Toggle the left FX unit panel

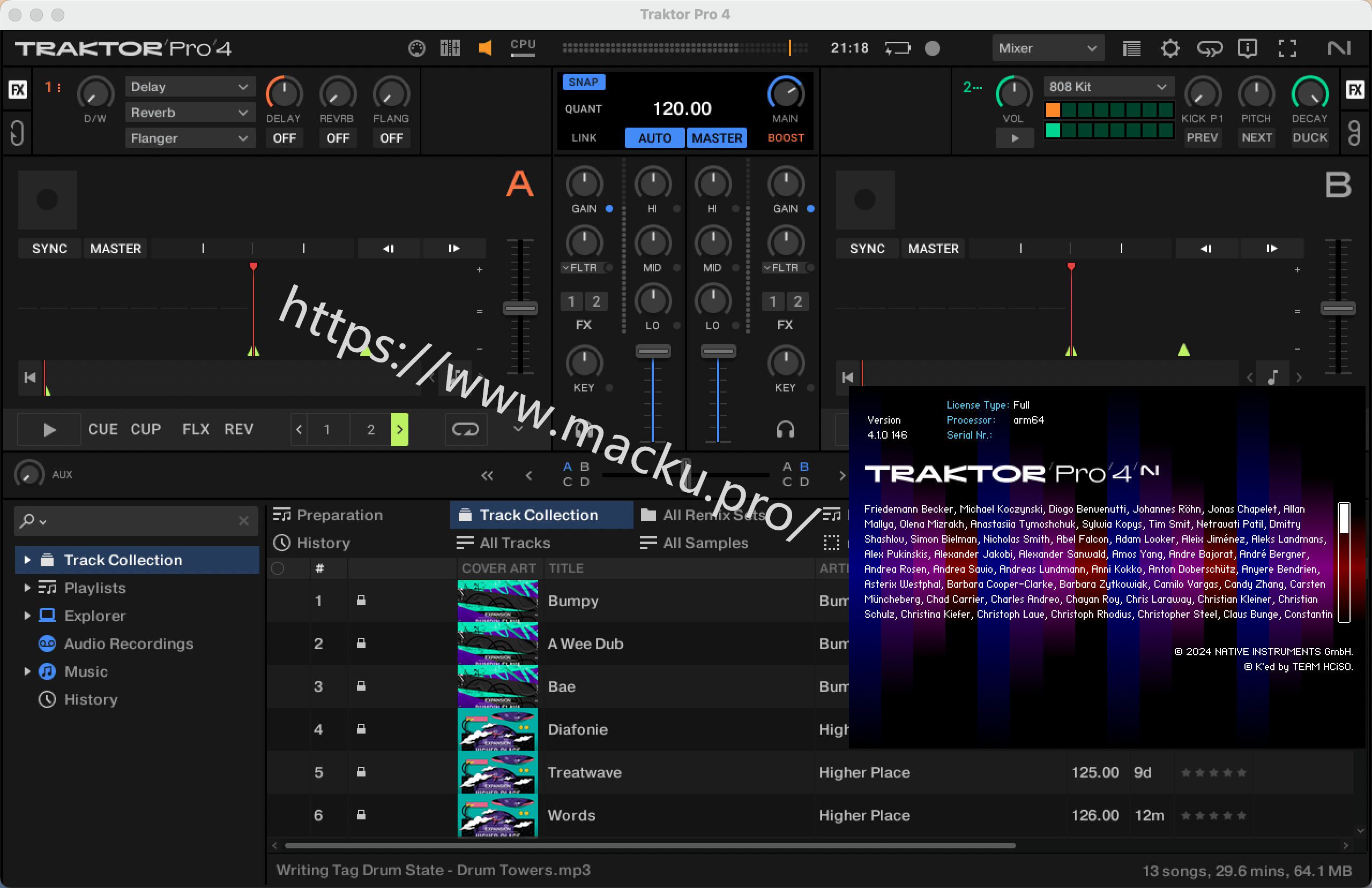click(x=18, y=90)
